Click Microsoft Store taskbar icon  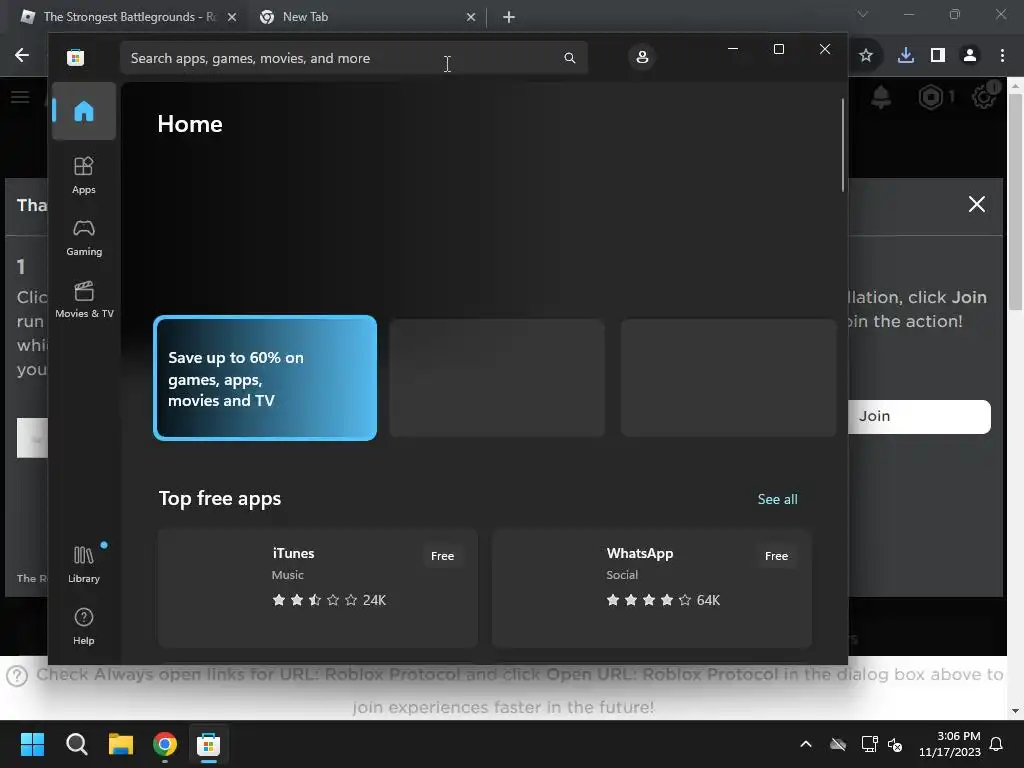point(208,744)
